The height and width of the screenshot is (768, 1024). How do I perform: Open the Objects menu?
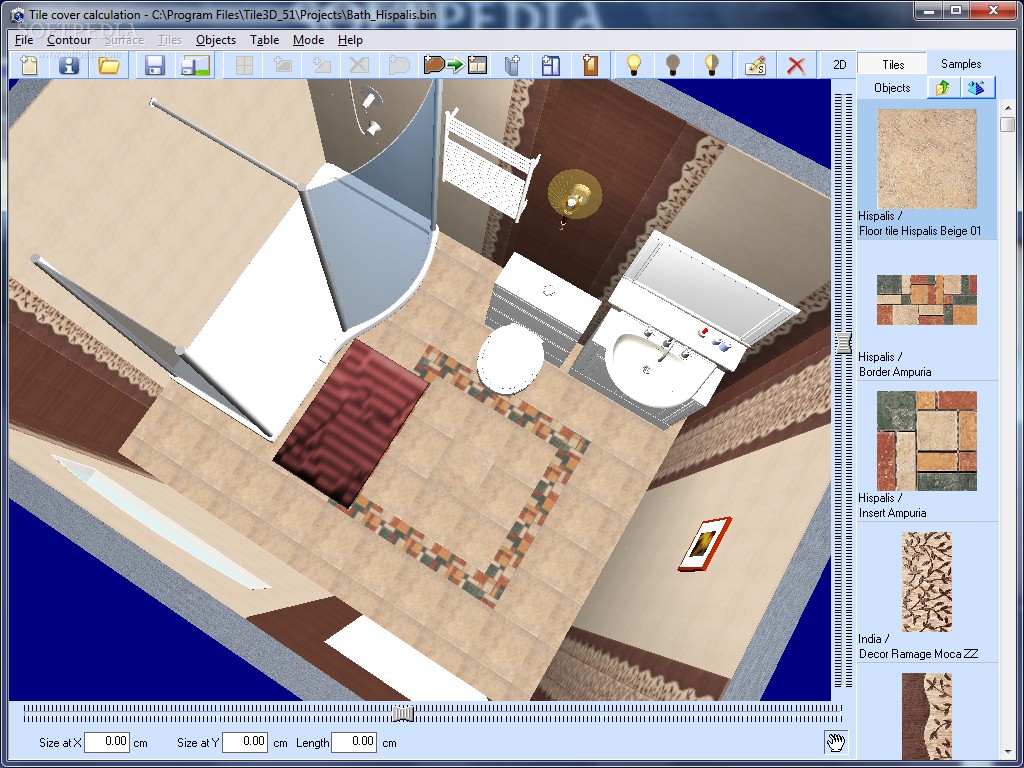pyautogui.click(x=216, y=40)
